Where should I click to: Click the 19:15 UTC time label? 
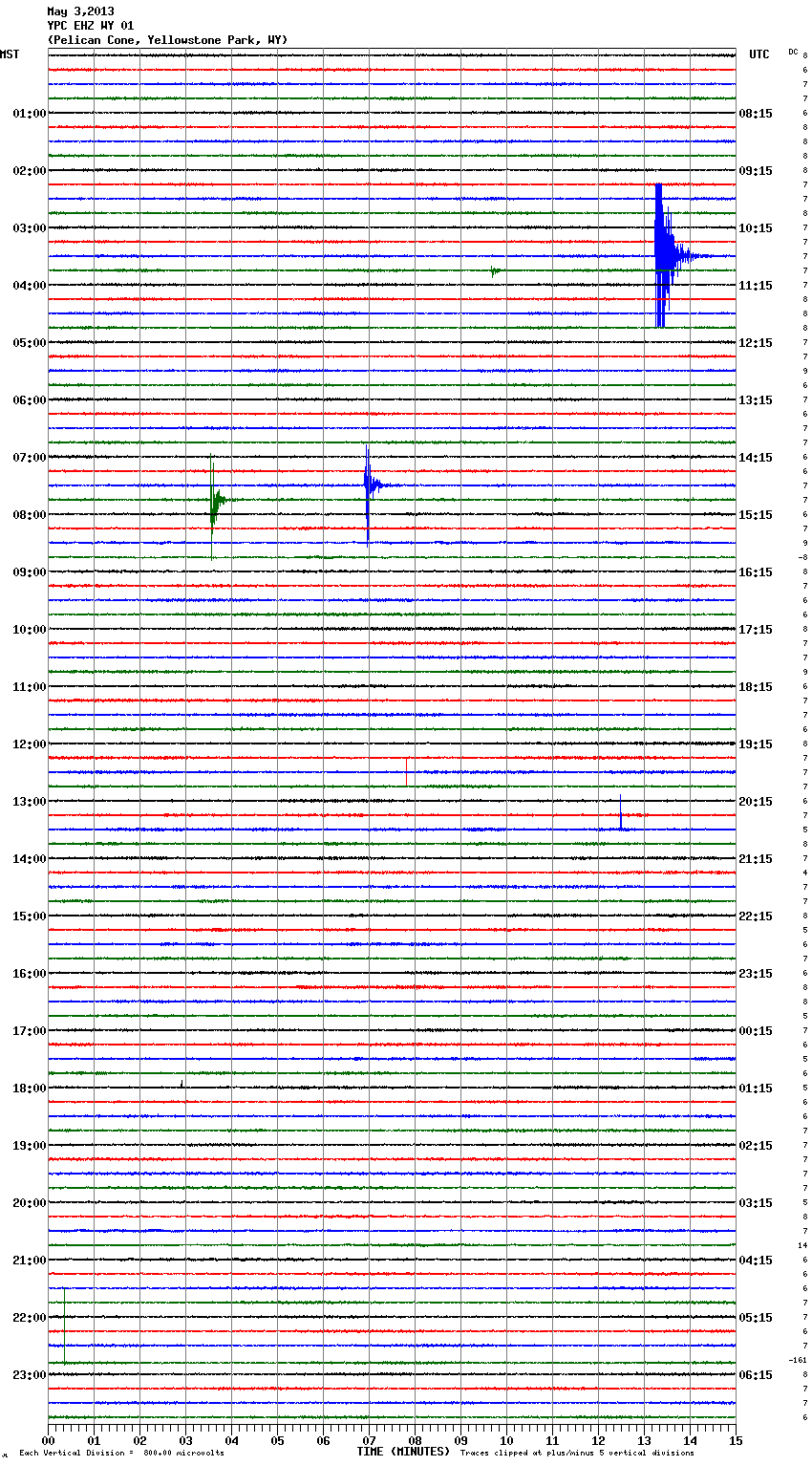point(756,744)
